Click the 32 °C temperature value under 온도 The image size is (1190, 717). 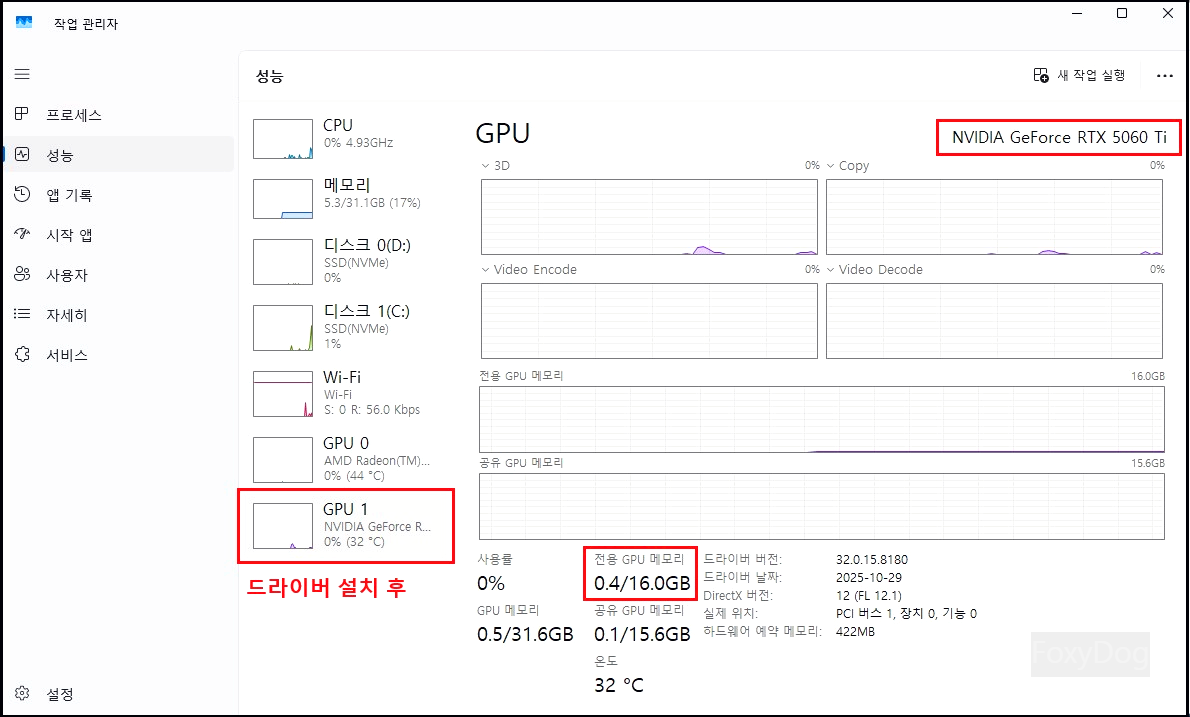coord(619,685)
